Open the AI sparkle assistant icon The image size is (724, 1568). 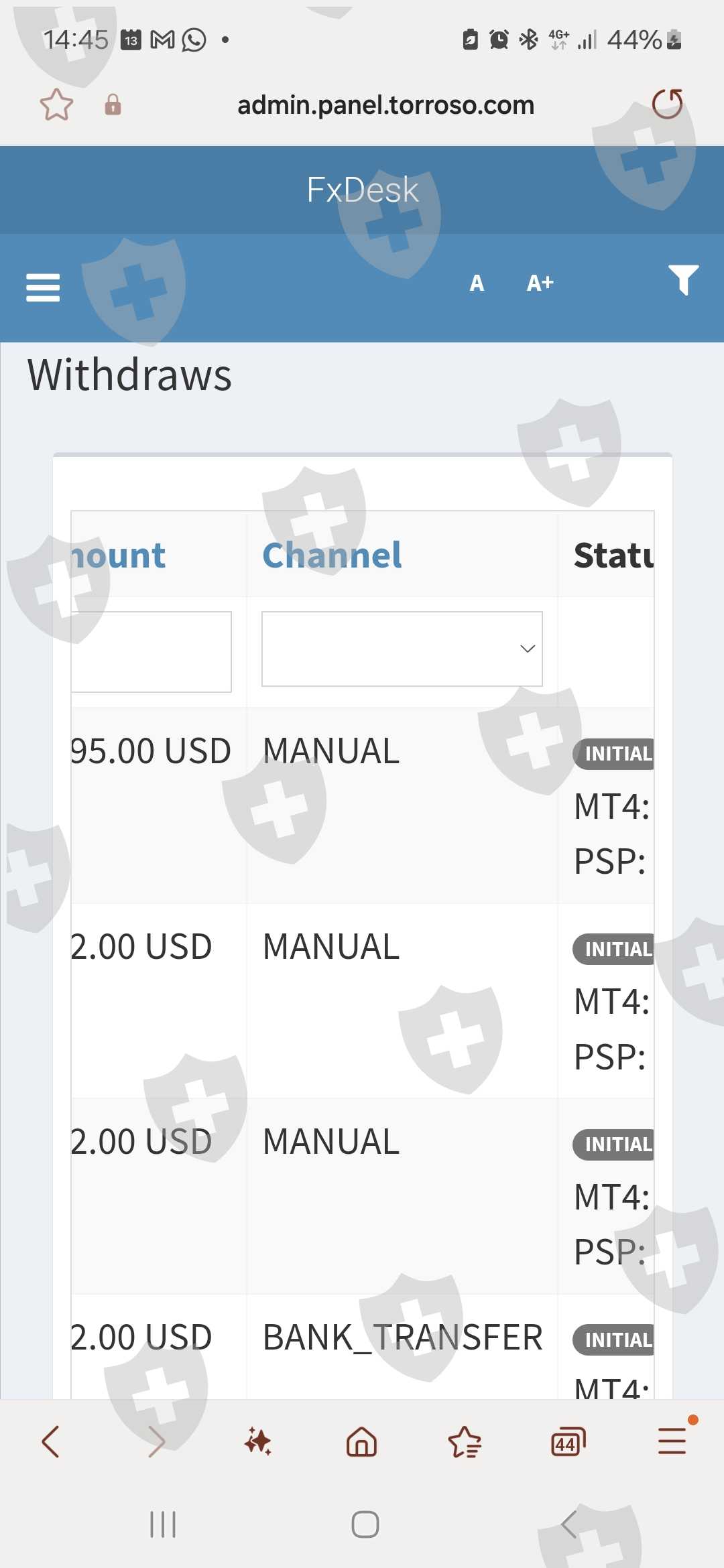coord(258,1441)
